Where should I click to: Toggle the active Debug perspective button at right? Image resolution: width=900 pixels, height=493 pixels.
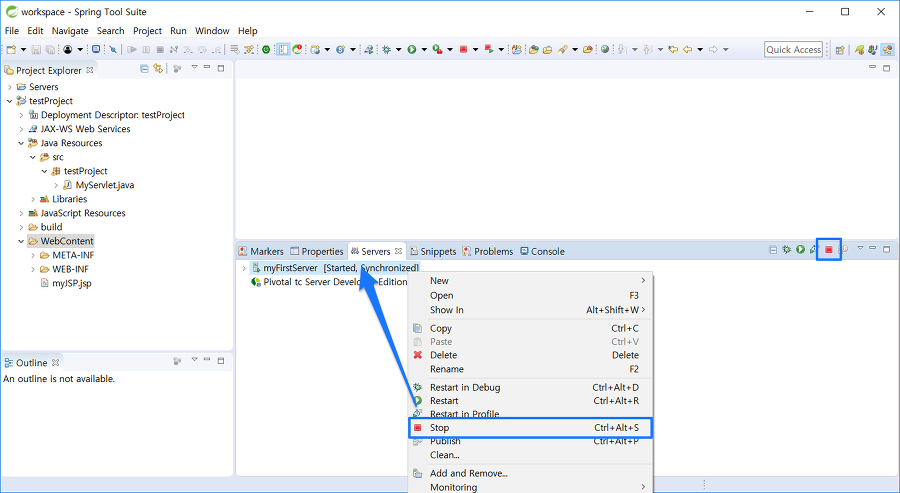coord(887,50)
